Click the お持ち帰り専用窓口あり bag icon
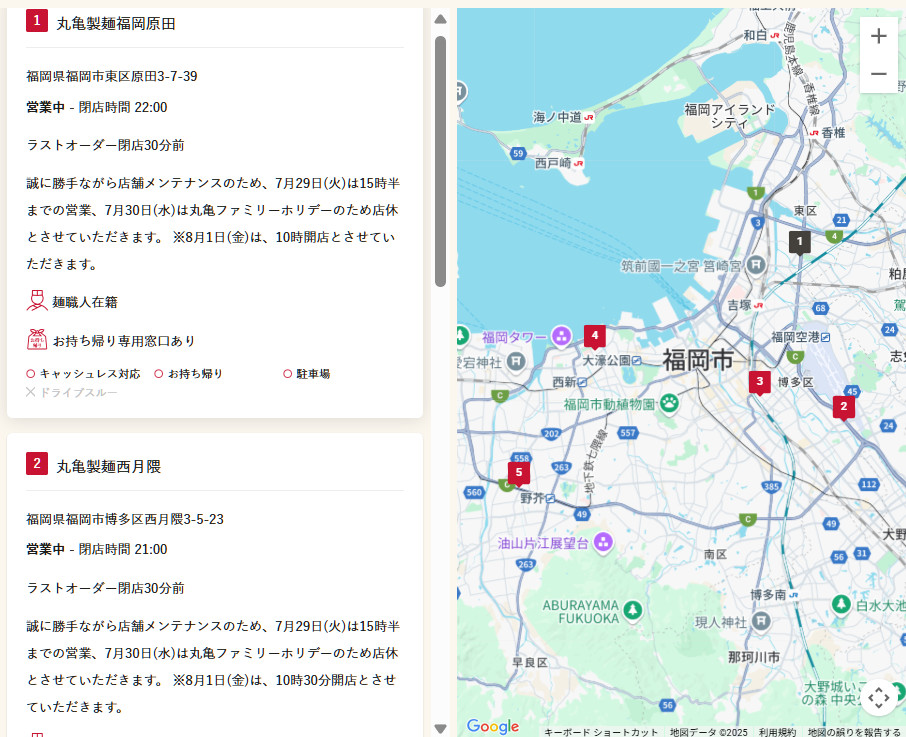 [37, 340]
